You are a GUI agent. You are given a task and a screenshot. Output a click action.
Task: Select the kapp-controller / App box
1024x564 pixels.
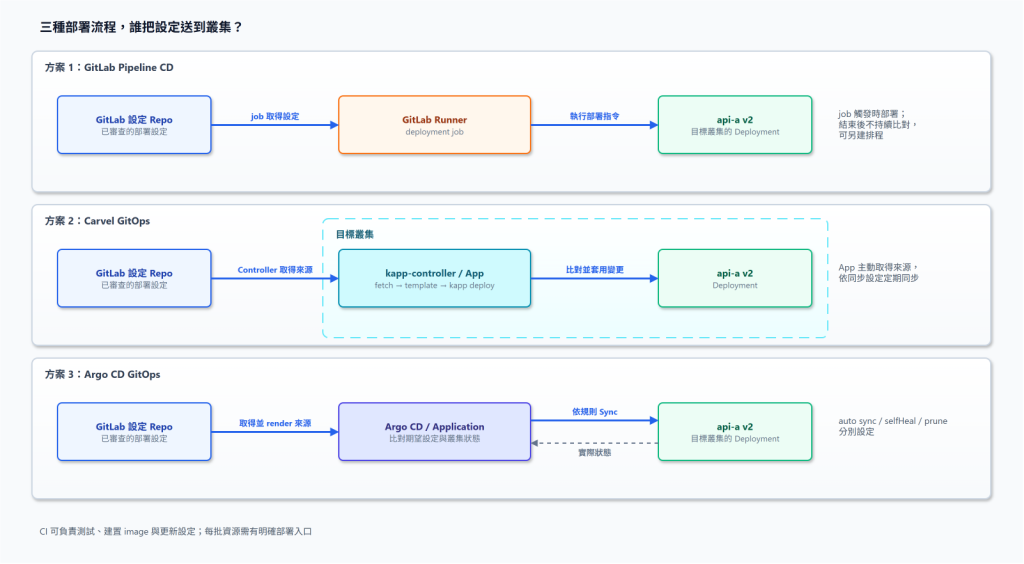[434, 278]
